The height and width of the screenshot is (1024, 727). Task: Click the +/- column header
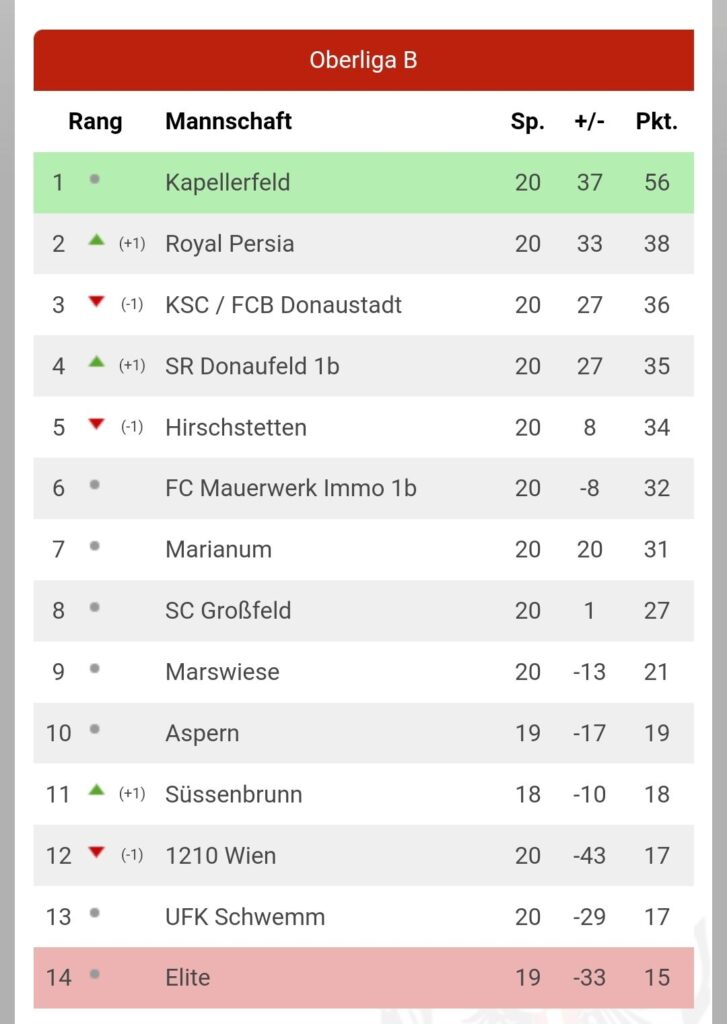tap(589, 121)
